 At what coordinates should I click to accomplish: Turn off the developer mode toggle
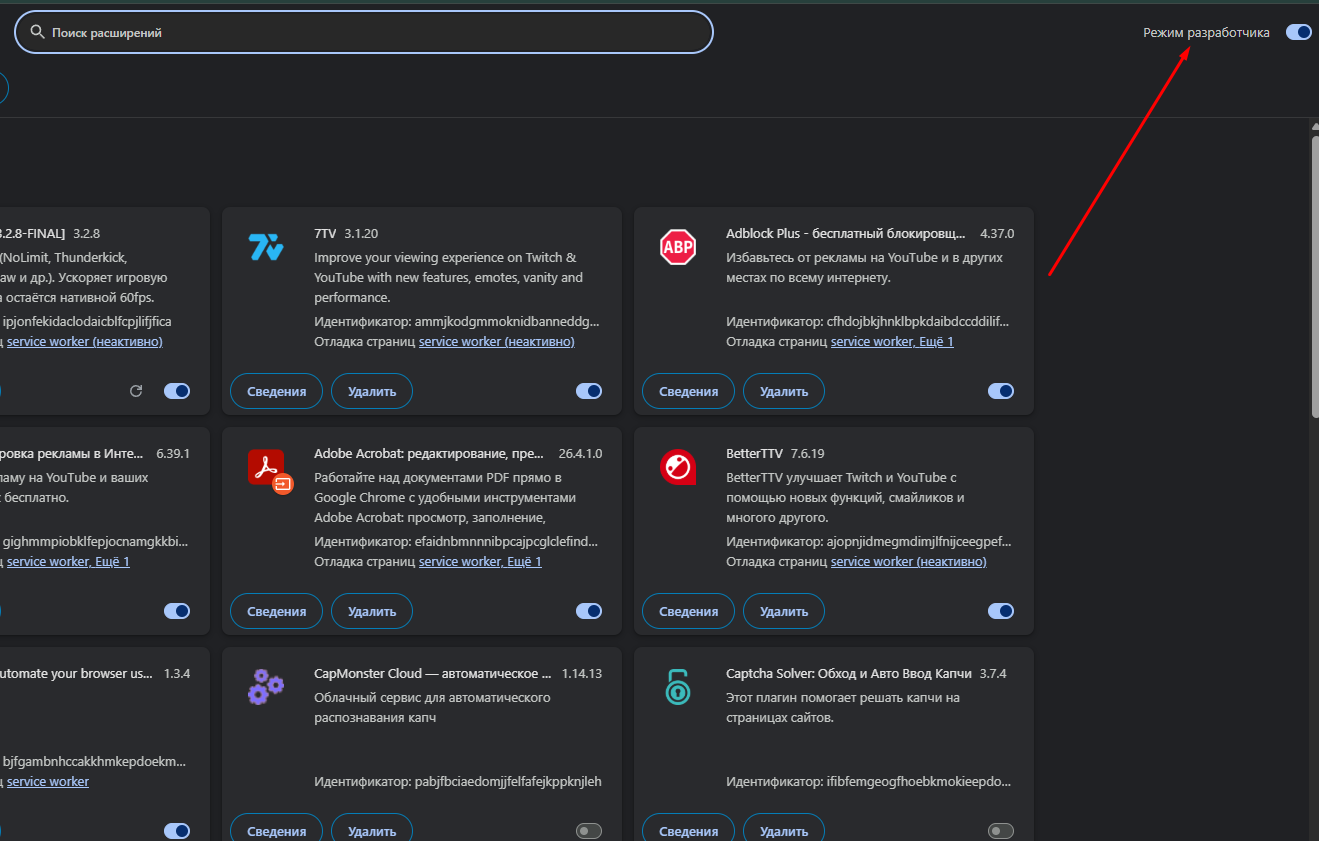click(x=1298, y=32)
